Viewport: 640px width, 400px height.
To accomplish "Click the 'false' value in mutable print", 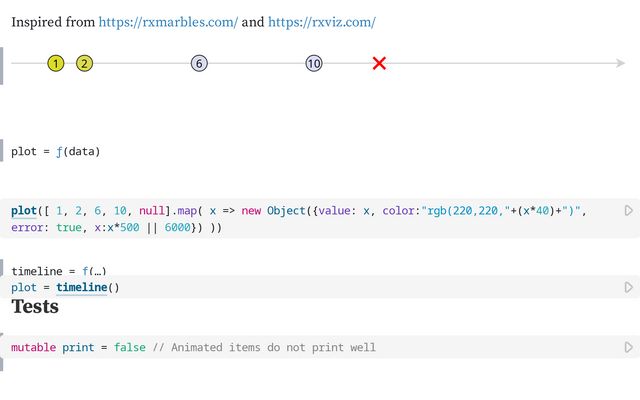I will tap(129, 348).
